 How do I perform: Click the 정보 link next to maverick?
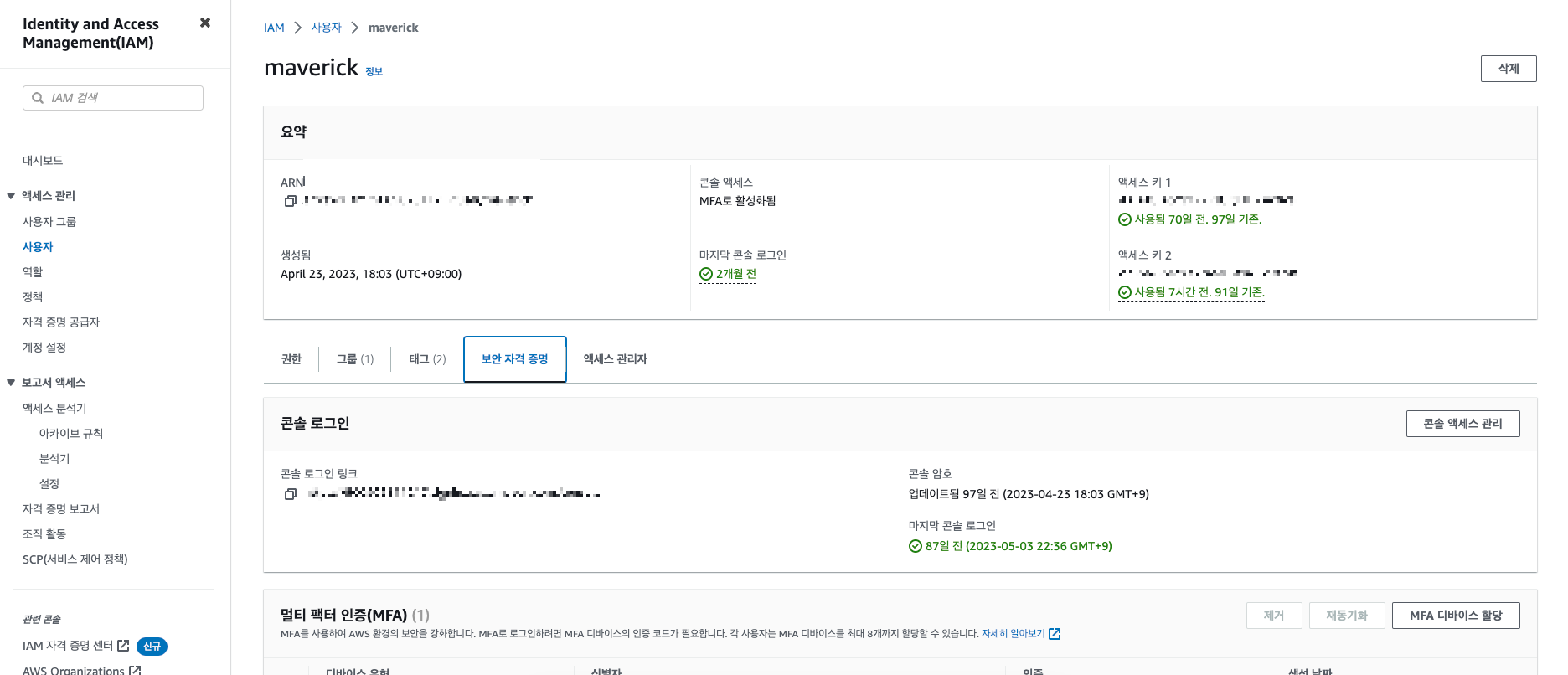tap(374, 72)
